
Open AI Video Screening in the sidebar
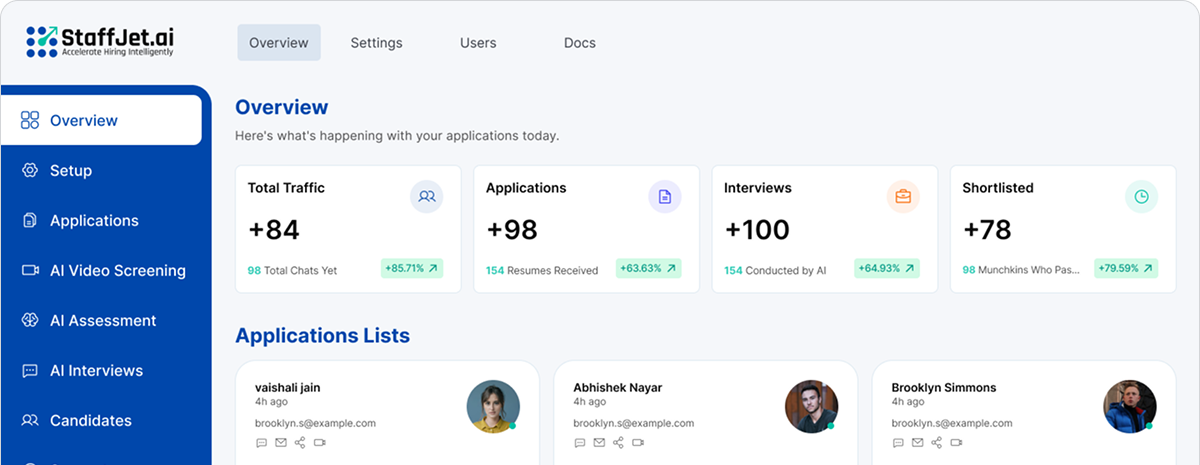(117, 271)
